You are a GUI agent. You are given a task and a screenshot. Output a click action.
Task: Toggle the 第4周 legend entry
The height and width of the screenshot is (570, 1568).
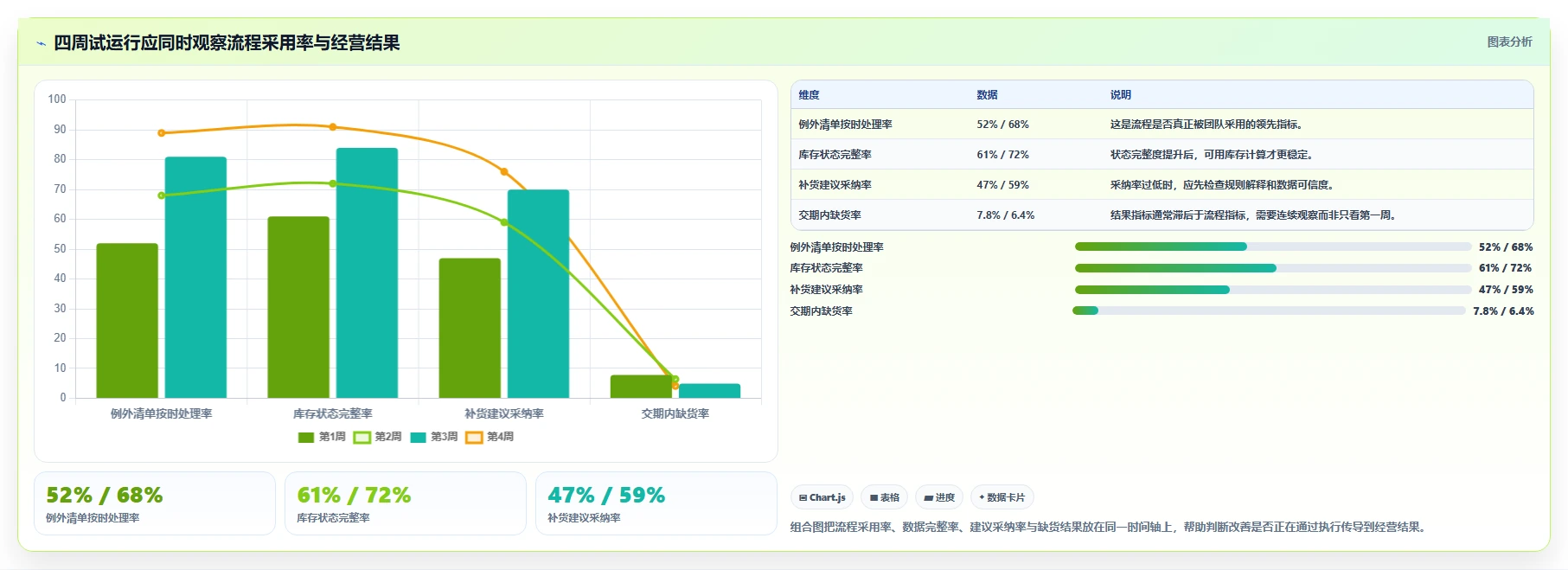[x=490, y=437]
